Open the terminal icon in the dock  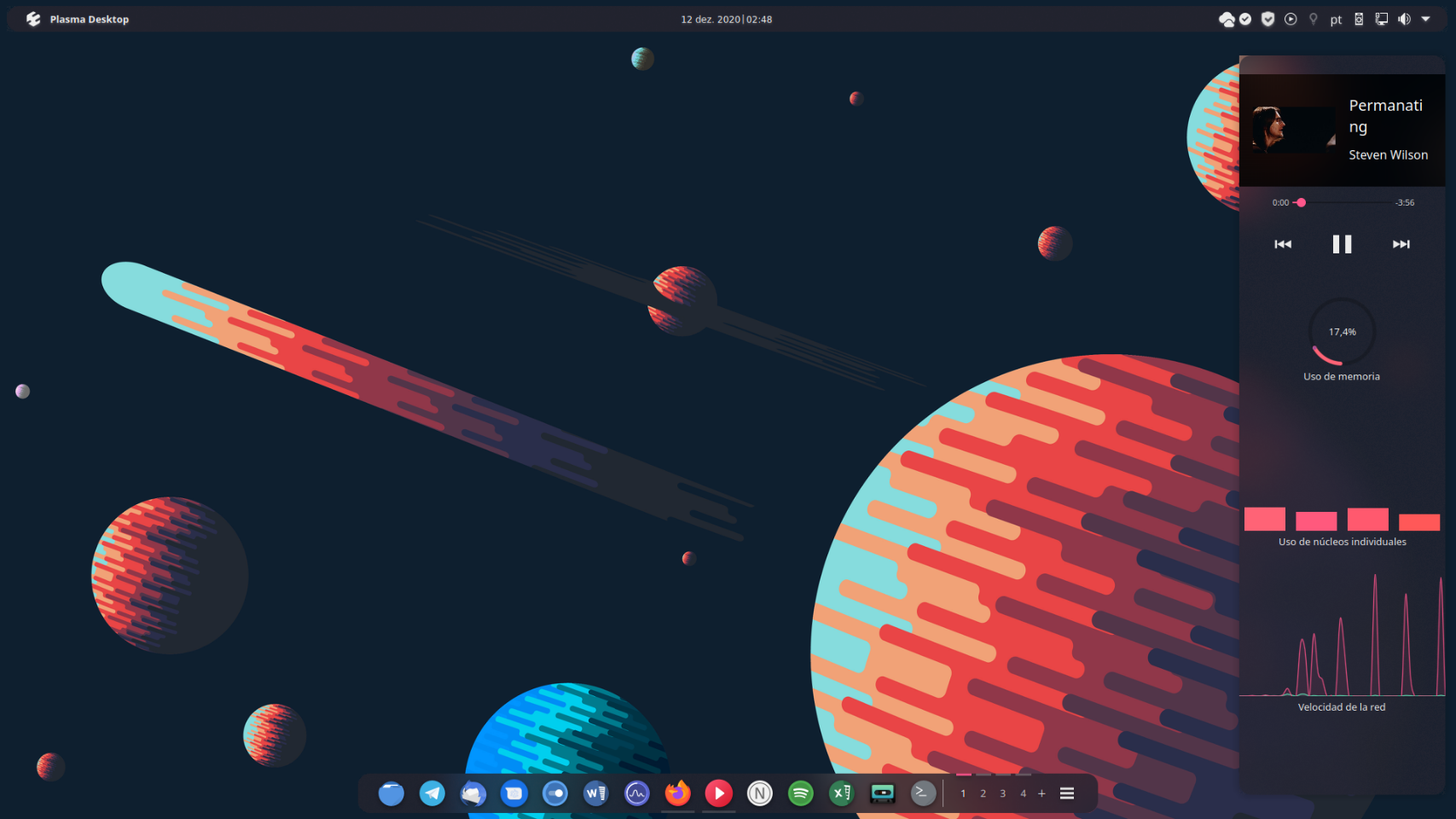tap(923, 793)
